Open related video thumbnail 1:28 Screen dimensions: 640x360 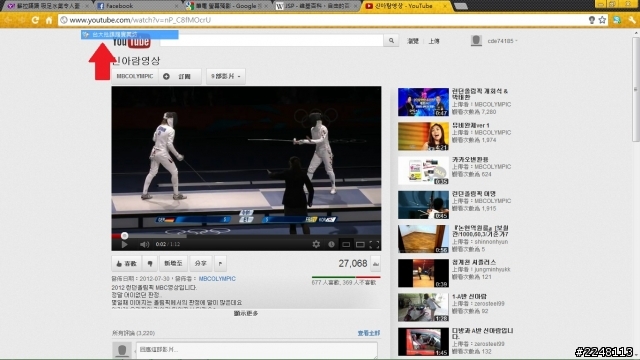pos(423,307)
